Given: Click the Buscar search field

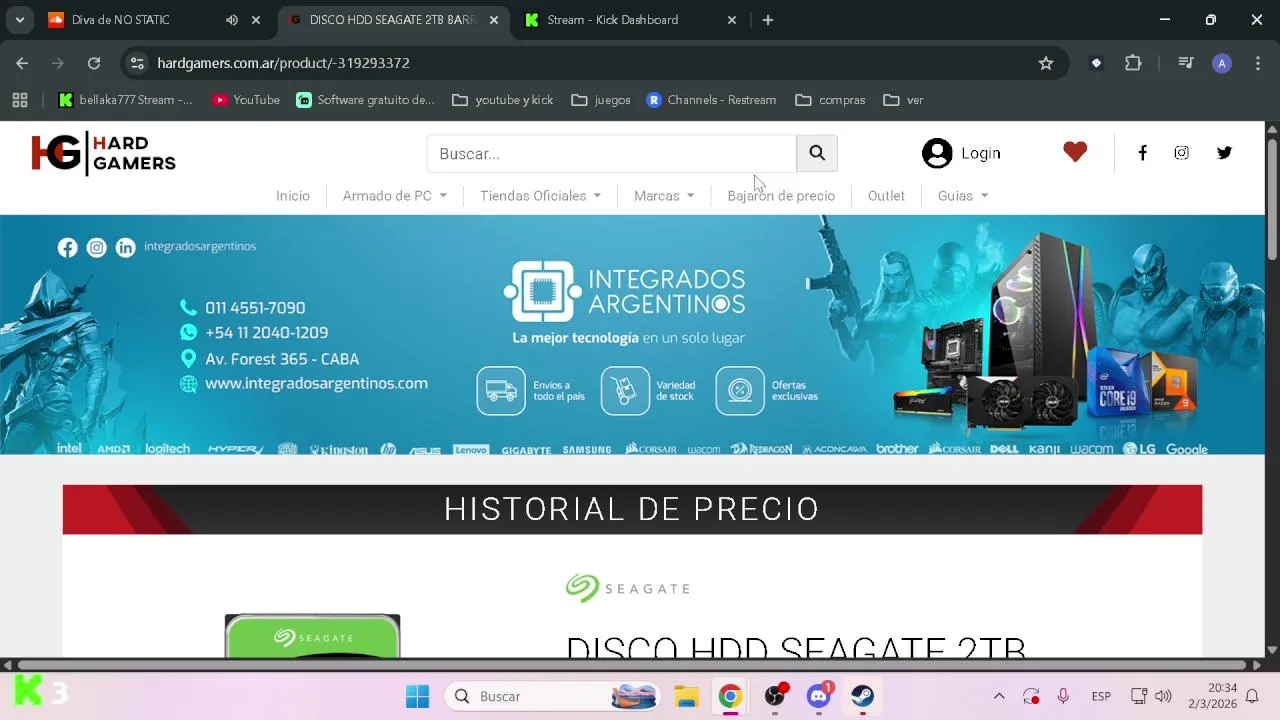Looking at the screenshot, I should click(612, 153).
